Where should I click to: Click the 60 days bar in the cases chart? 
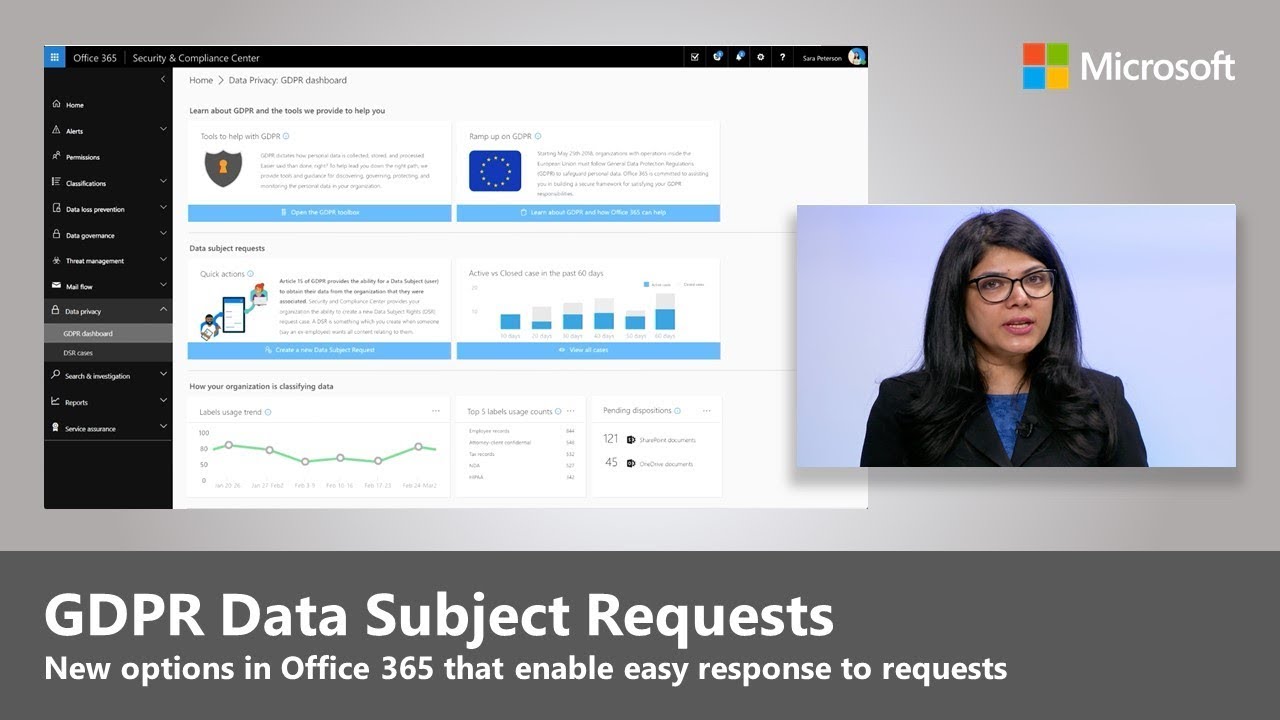coord(665,313)
